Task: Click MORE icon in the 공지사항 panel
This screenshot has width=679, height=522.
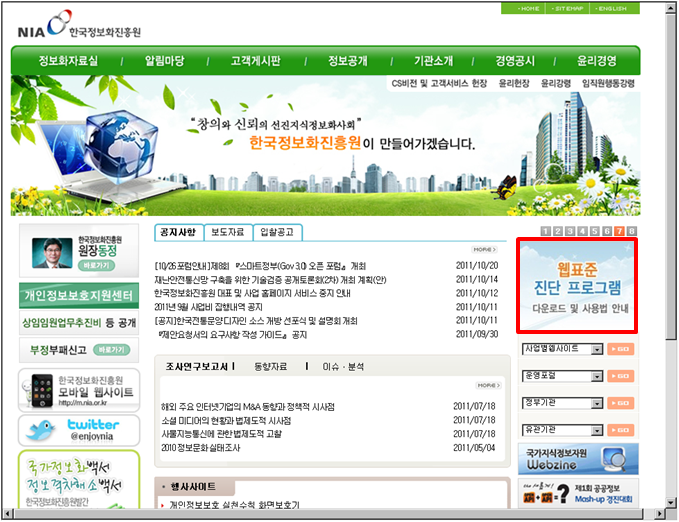Action: click(485, 249)
